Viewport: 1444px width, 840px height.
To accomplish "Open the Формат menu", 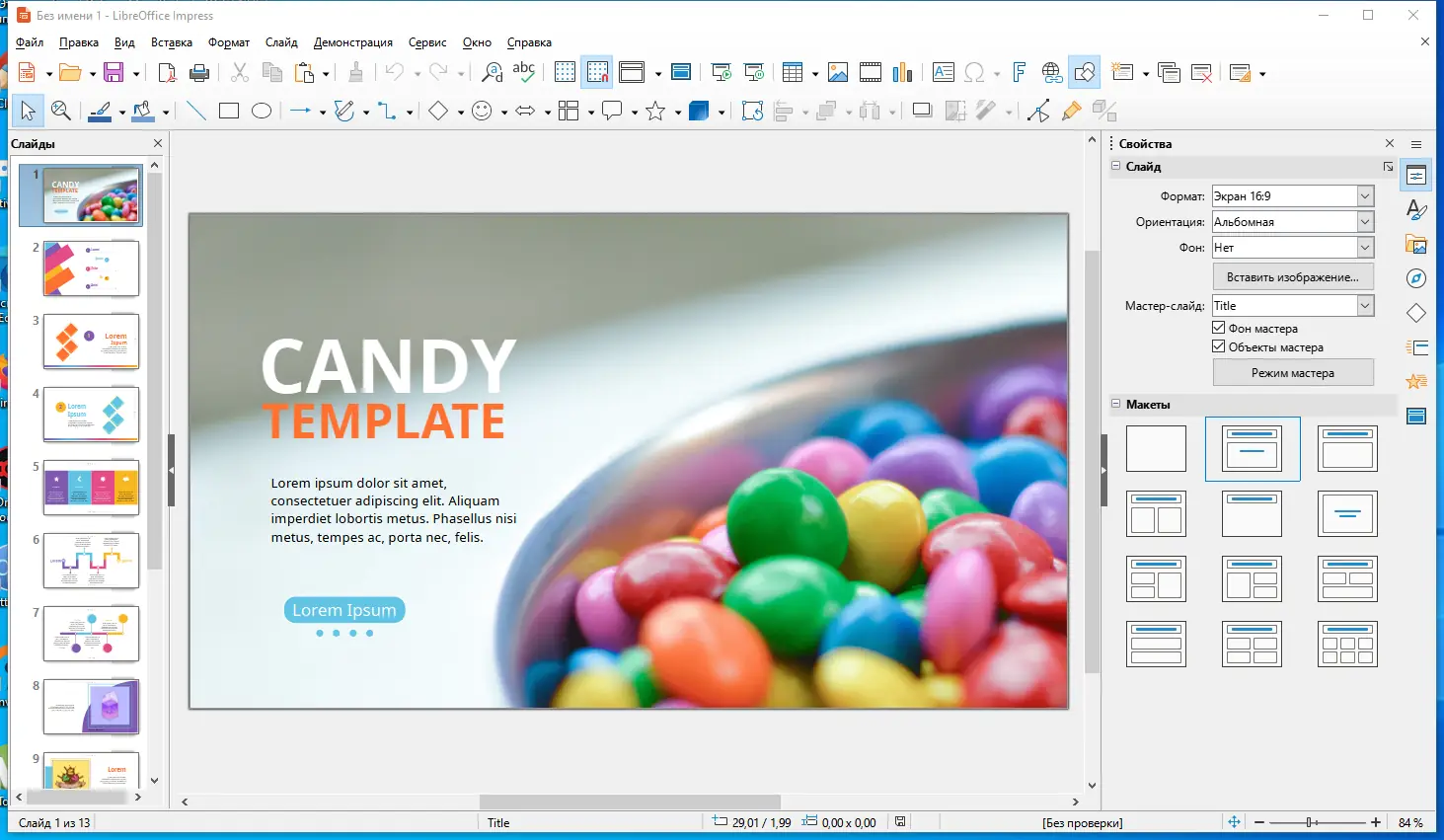I will (229, 42).
